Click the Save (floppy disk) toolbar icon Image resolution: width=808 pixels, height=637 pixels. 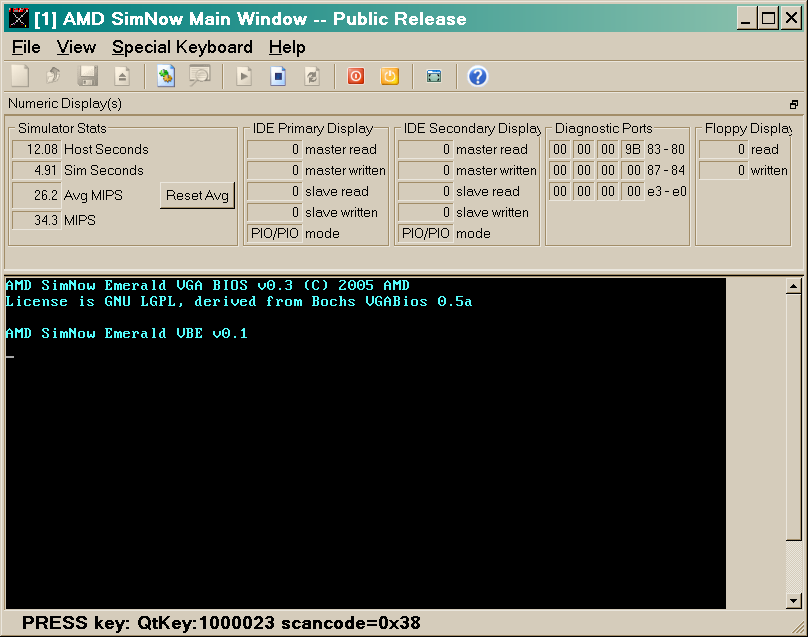click(88, 76)
